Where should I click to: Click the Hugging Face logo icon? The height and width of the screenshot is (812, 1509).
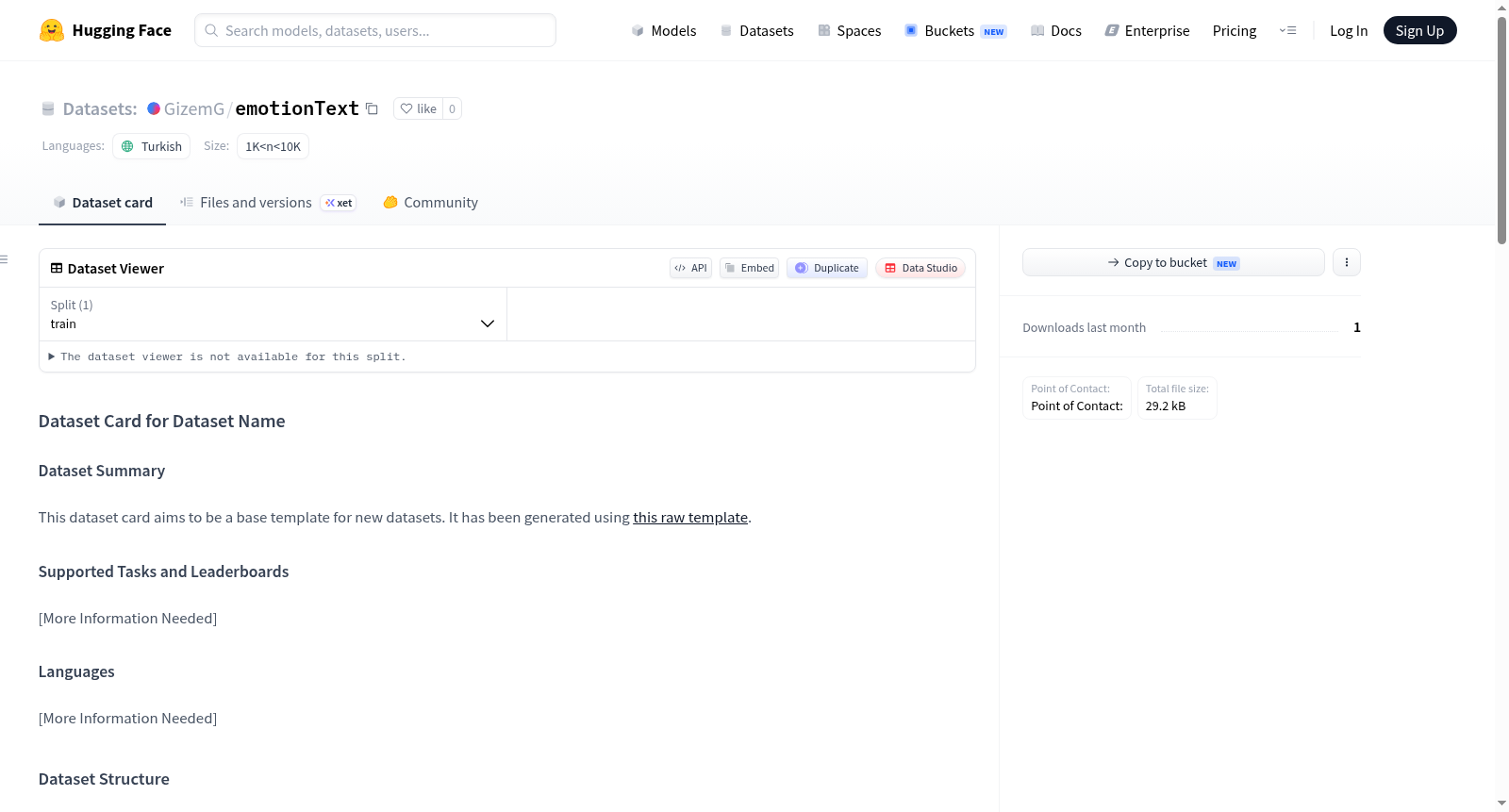click(x=52, y=30)
